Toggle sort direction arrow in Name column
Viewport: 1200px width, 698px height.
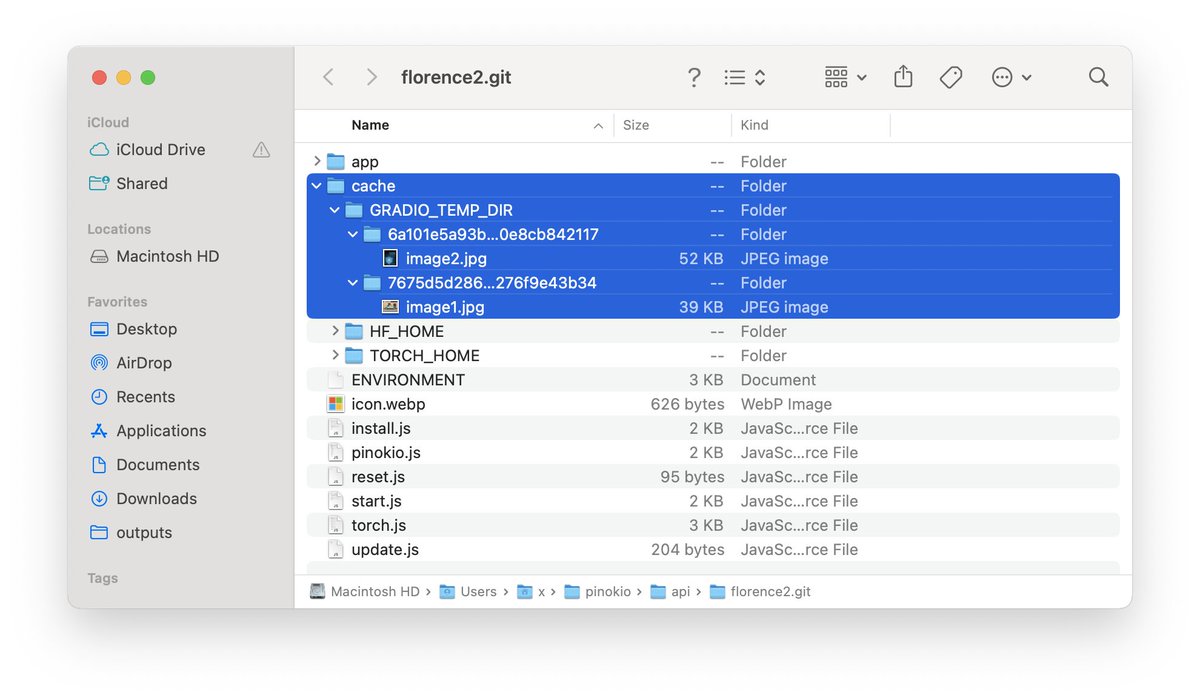[x=598, y=126]
